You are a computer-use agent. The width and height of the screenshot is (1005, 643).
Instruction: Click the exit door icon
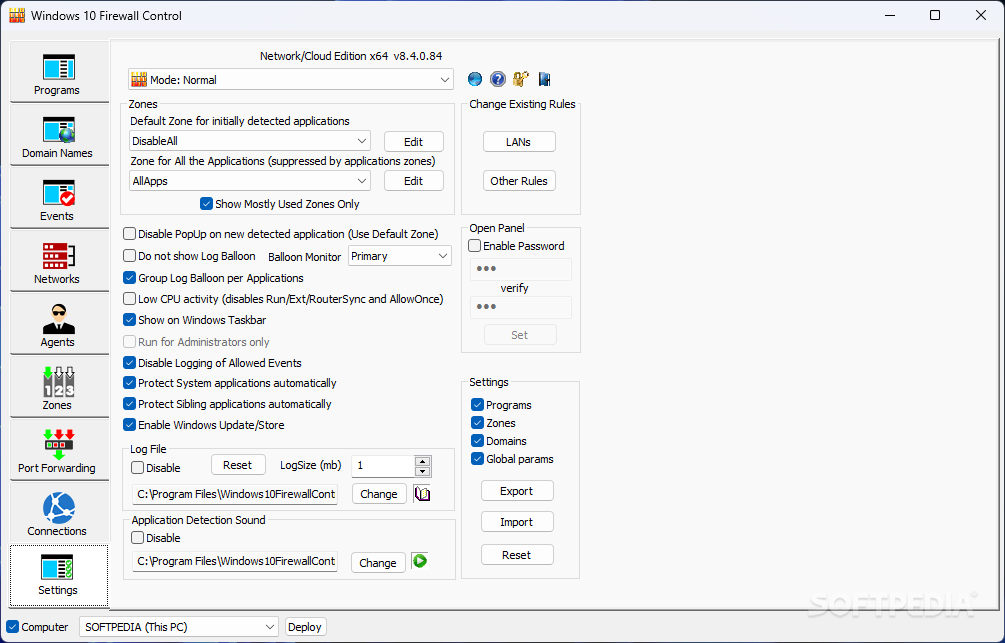click(x=544, y=79)
